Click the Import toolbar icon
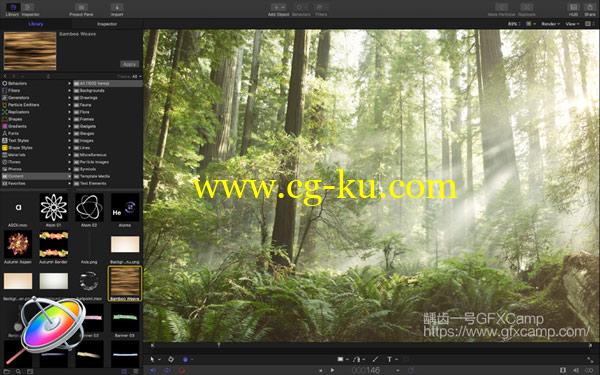This screenshot has width=600, height=375. click(117, 7)
